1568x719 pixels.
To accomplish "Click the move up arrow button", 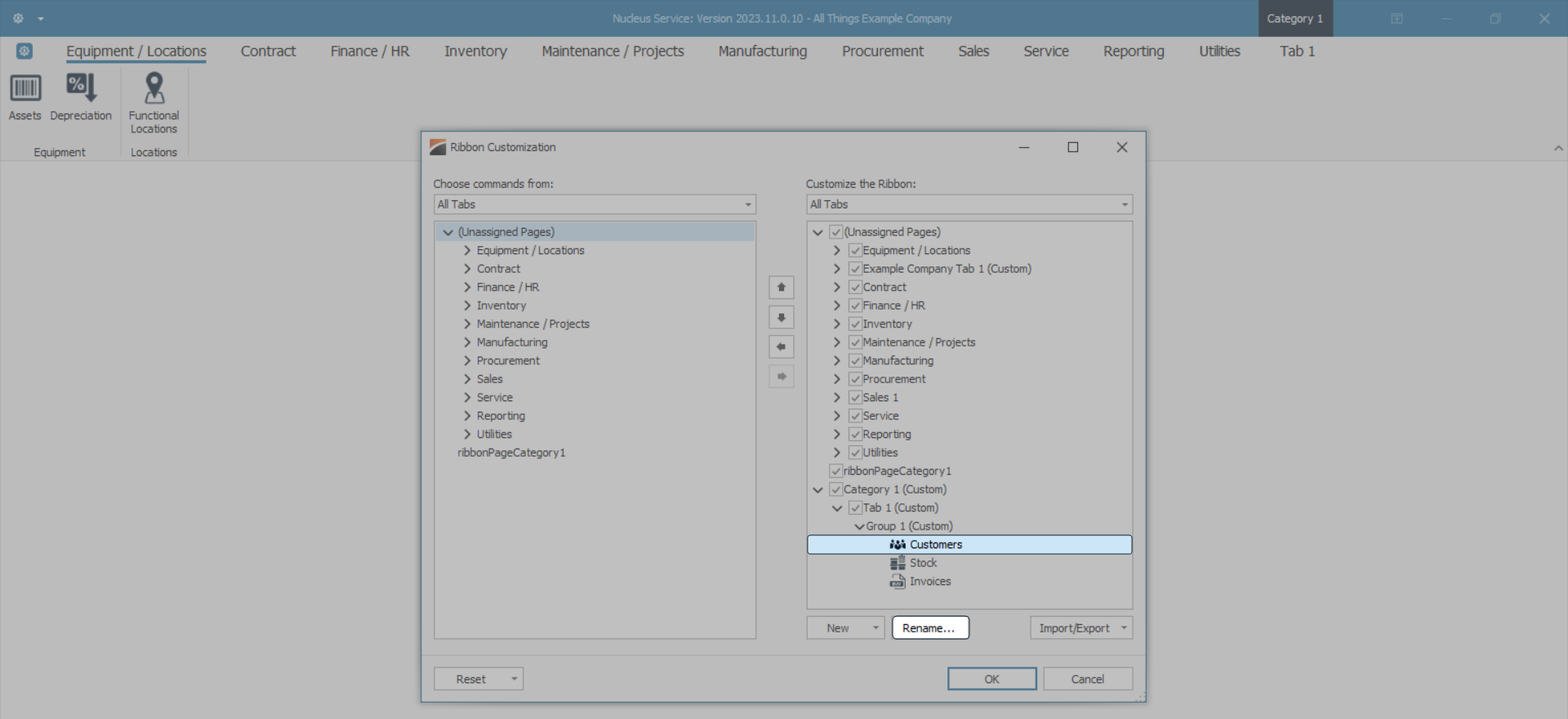I will 782,288.
